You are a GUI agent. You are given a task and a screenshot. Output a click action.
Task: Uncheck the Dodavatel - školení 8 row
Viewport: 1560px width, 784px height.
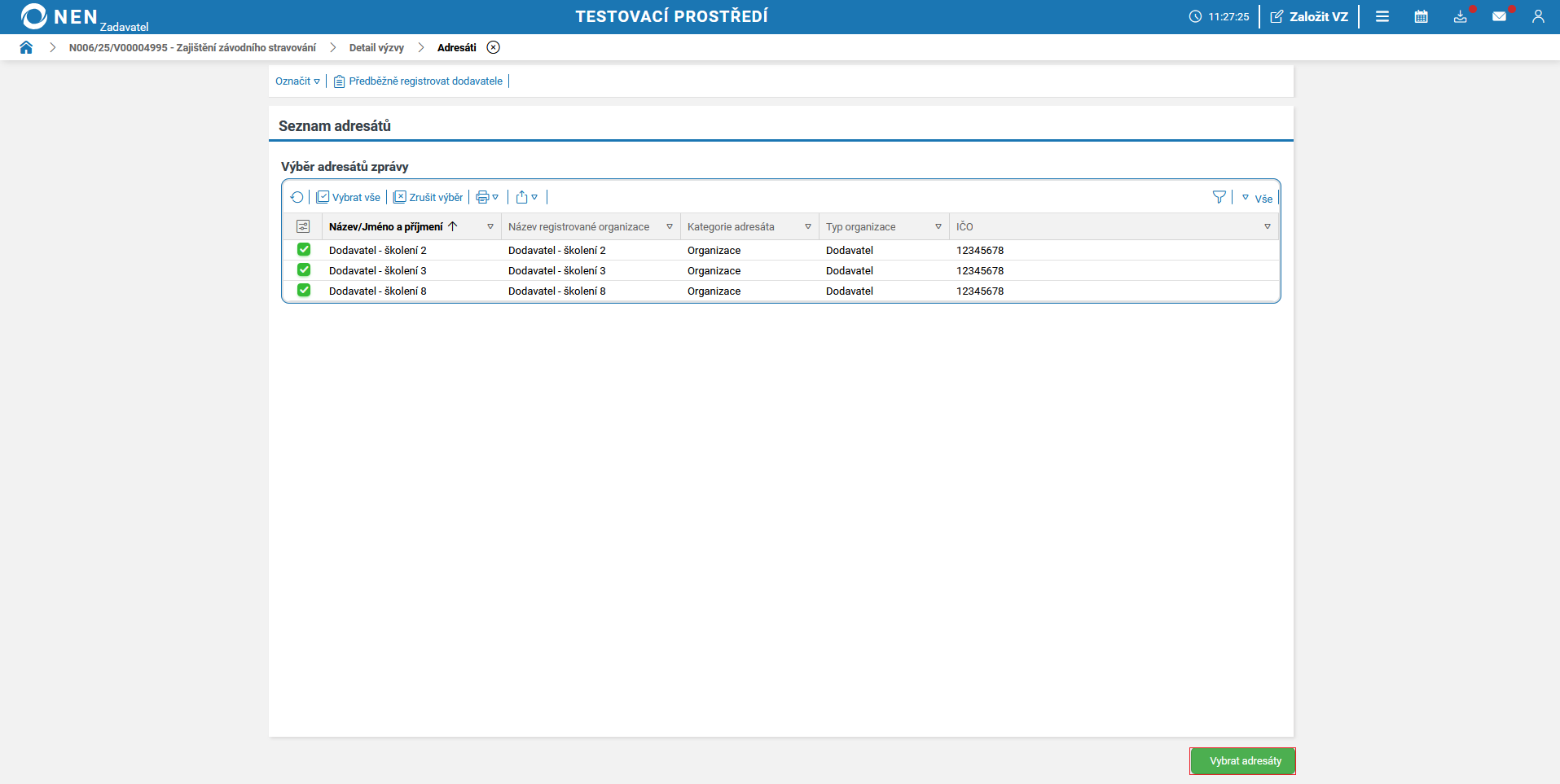304,291
